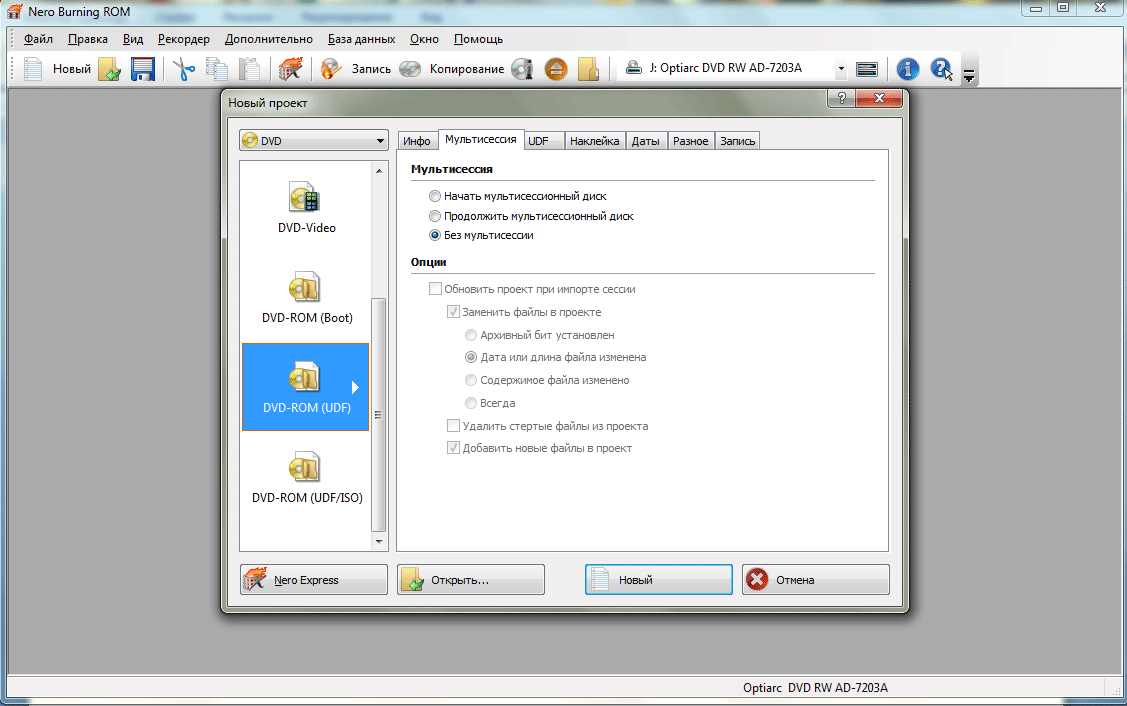Close the Новый проект dialog
1127x706 pixels.
[x=879, y=98]
